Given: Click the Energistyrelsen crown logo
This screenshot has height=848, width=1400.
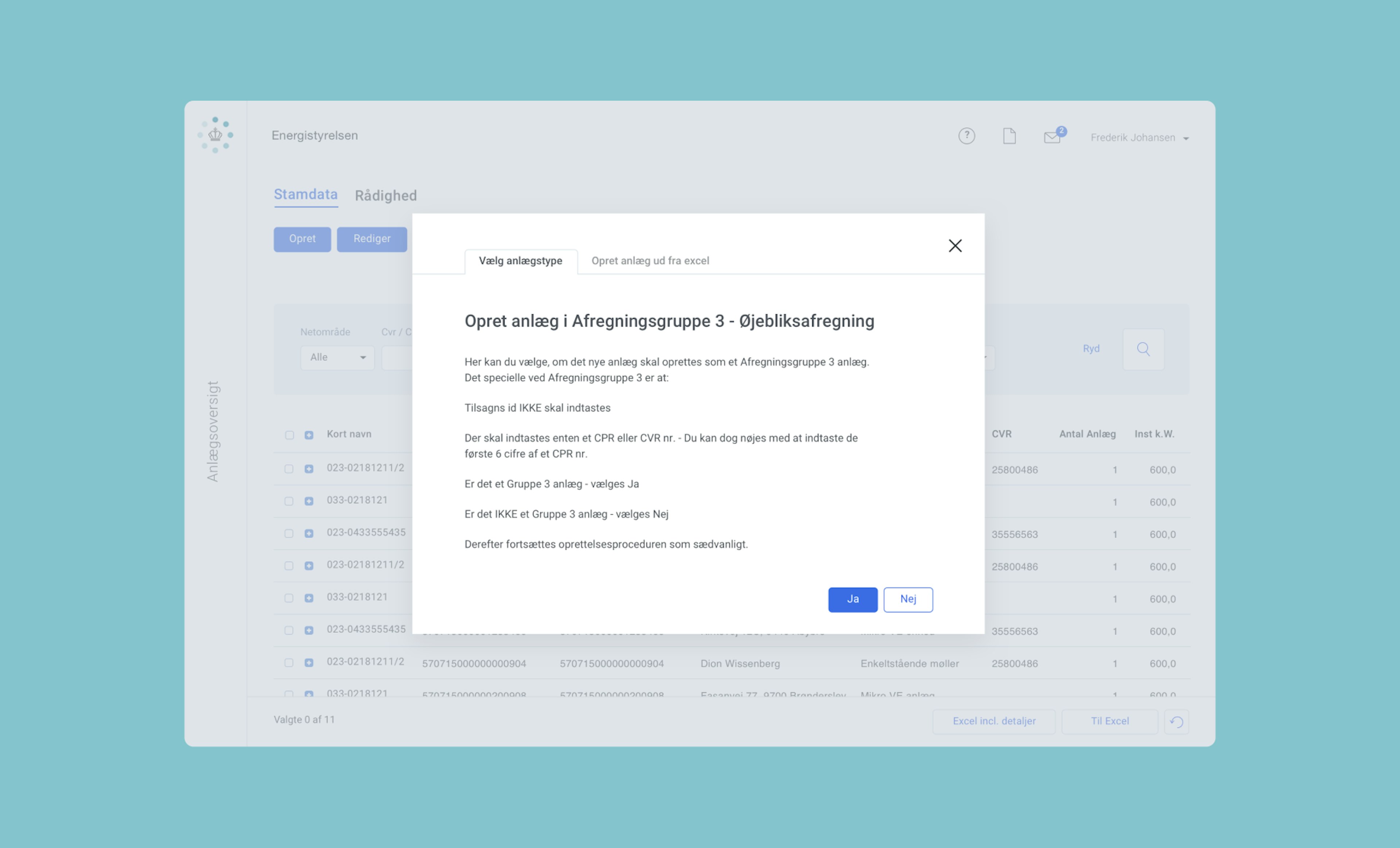Looking at the screenshot, I should pyautogui.click(x=215, y=135).
